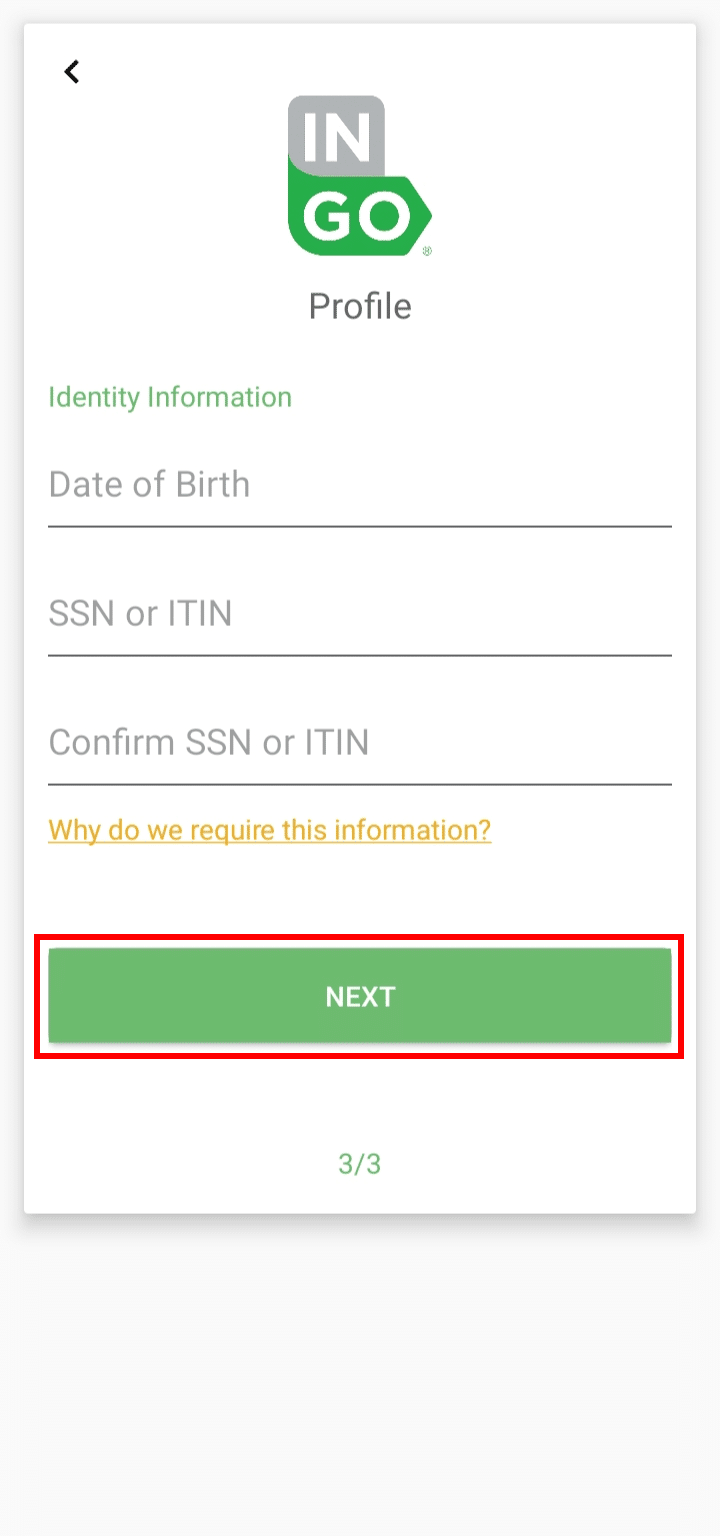Click the green GO tag of logo
This screenshot has width=720, height=1536.
(x=358, y=215)
